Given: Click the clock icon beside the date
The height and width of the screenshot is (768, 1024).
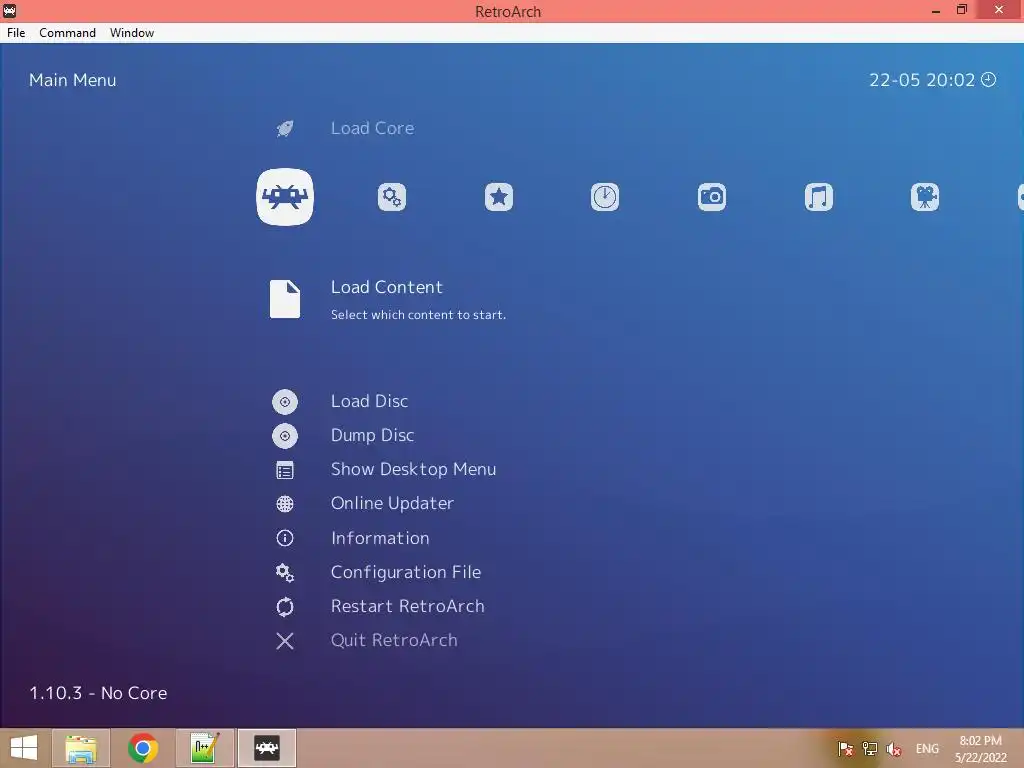Looking at the screenshot, I should 989,79.
